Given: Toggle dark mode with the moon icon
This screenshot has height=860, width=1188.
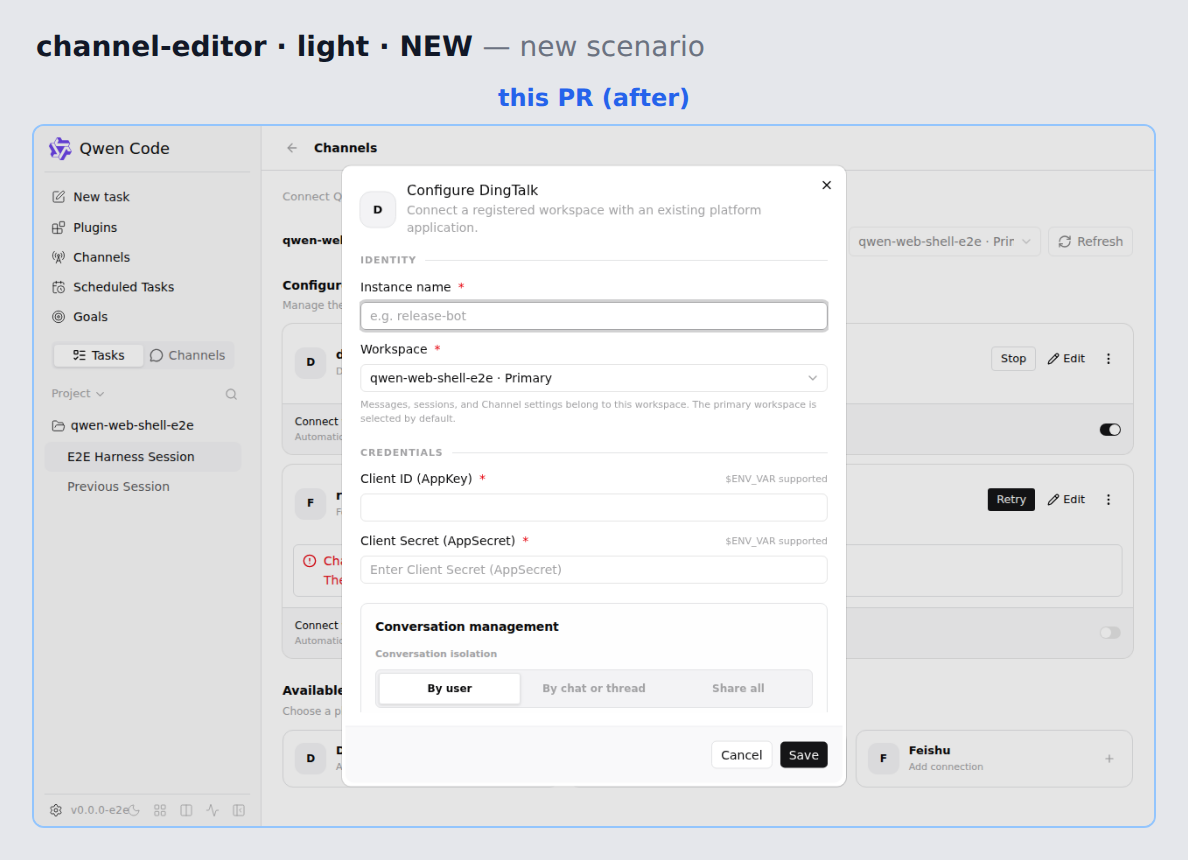Looking at the screenshot, I should coord(134,810).
